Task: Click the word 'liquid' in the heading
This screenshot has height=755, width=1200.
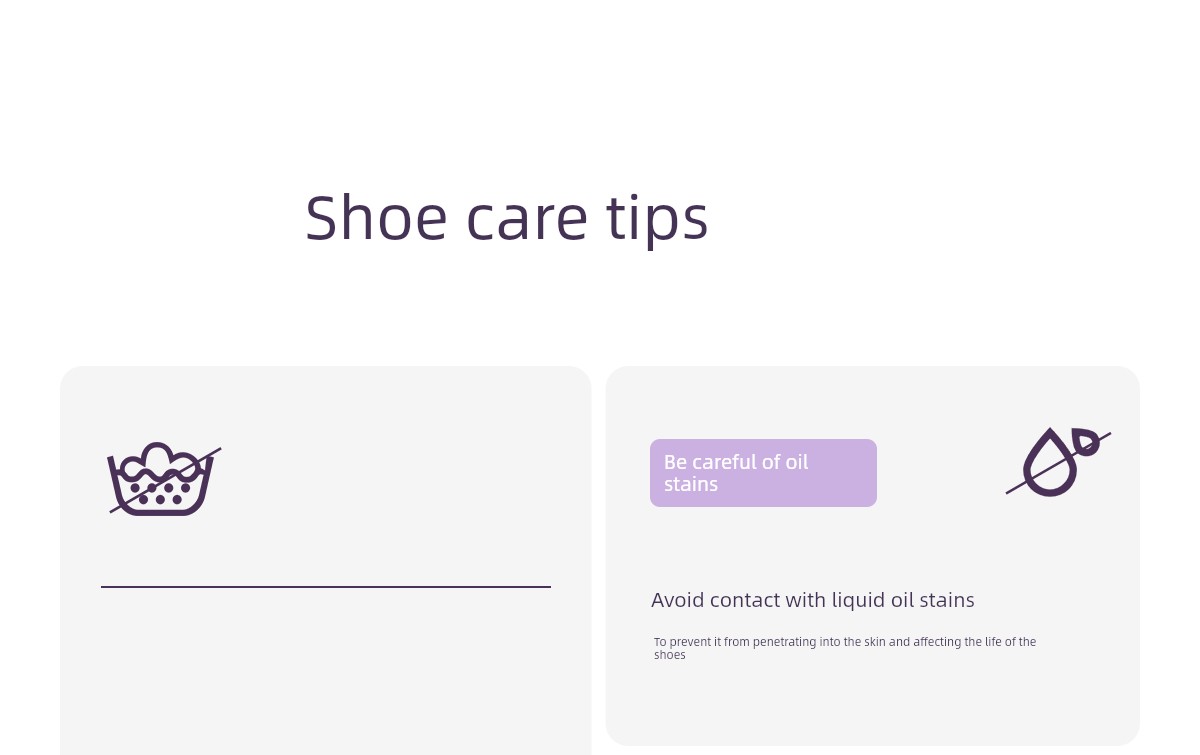Action: point(858,600)
